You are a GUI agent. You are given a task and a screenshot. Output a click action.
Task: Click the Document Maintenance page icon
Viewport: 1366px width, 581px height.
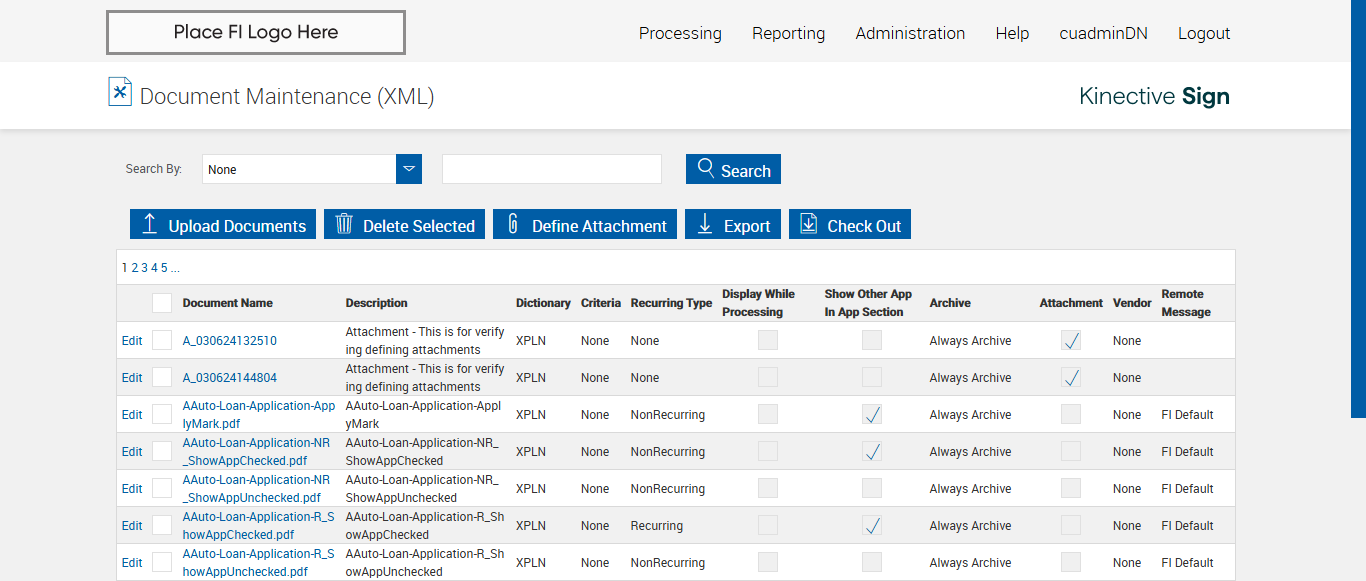(x=120, y=92)
